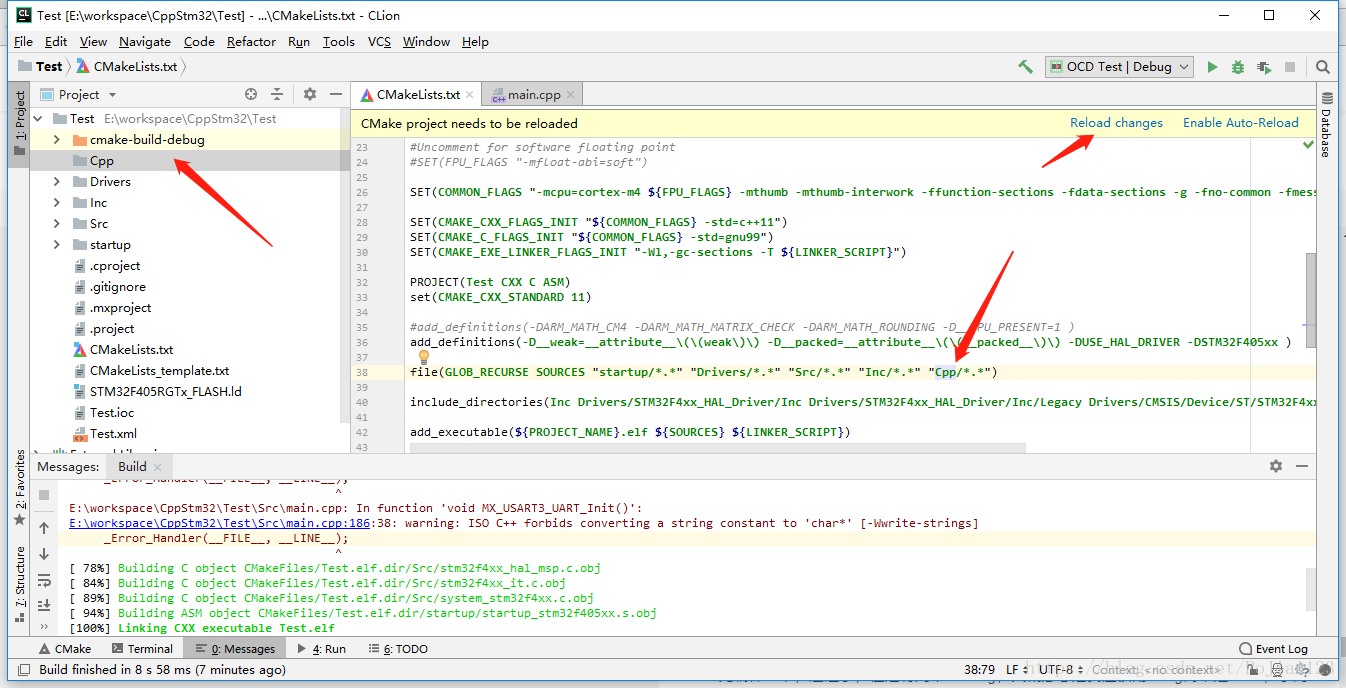The image size is (1346, 688).
Task: Open the 6: TODO tool window
Action: click(398, 649)
